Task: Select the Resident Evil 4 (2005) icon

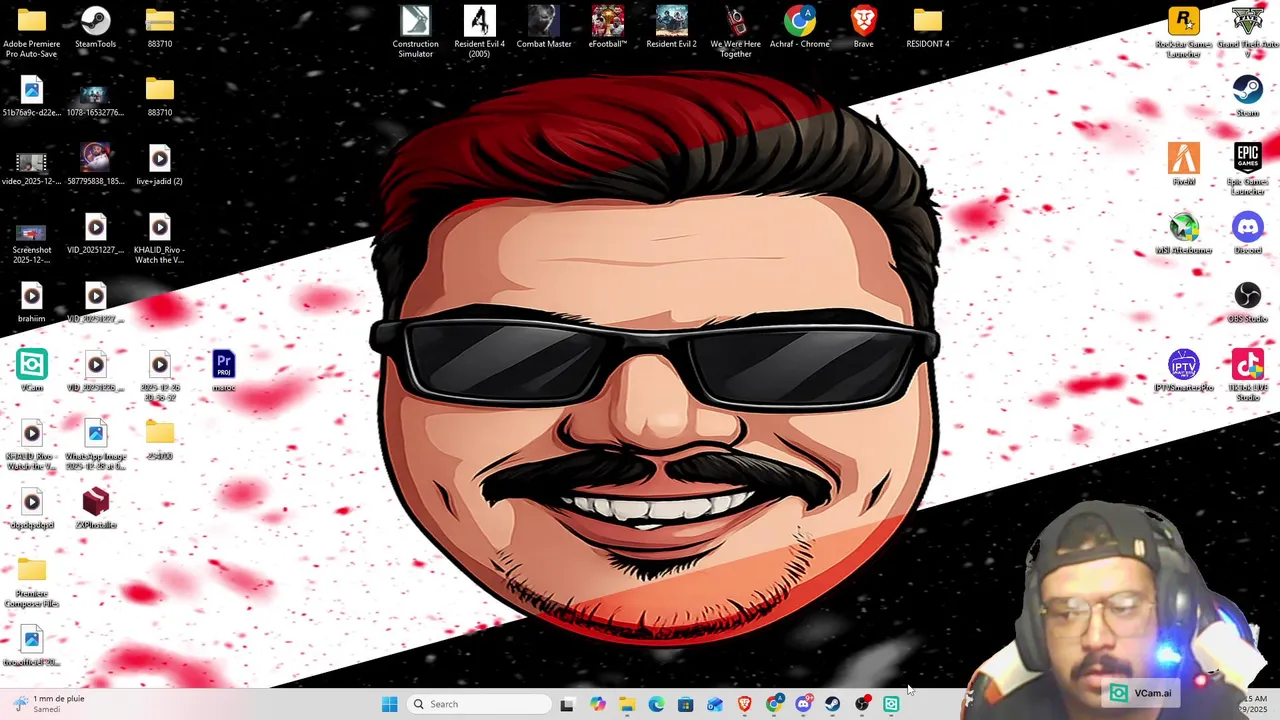Action: coord(479,32)
